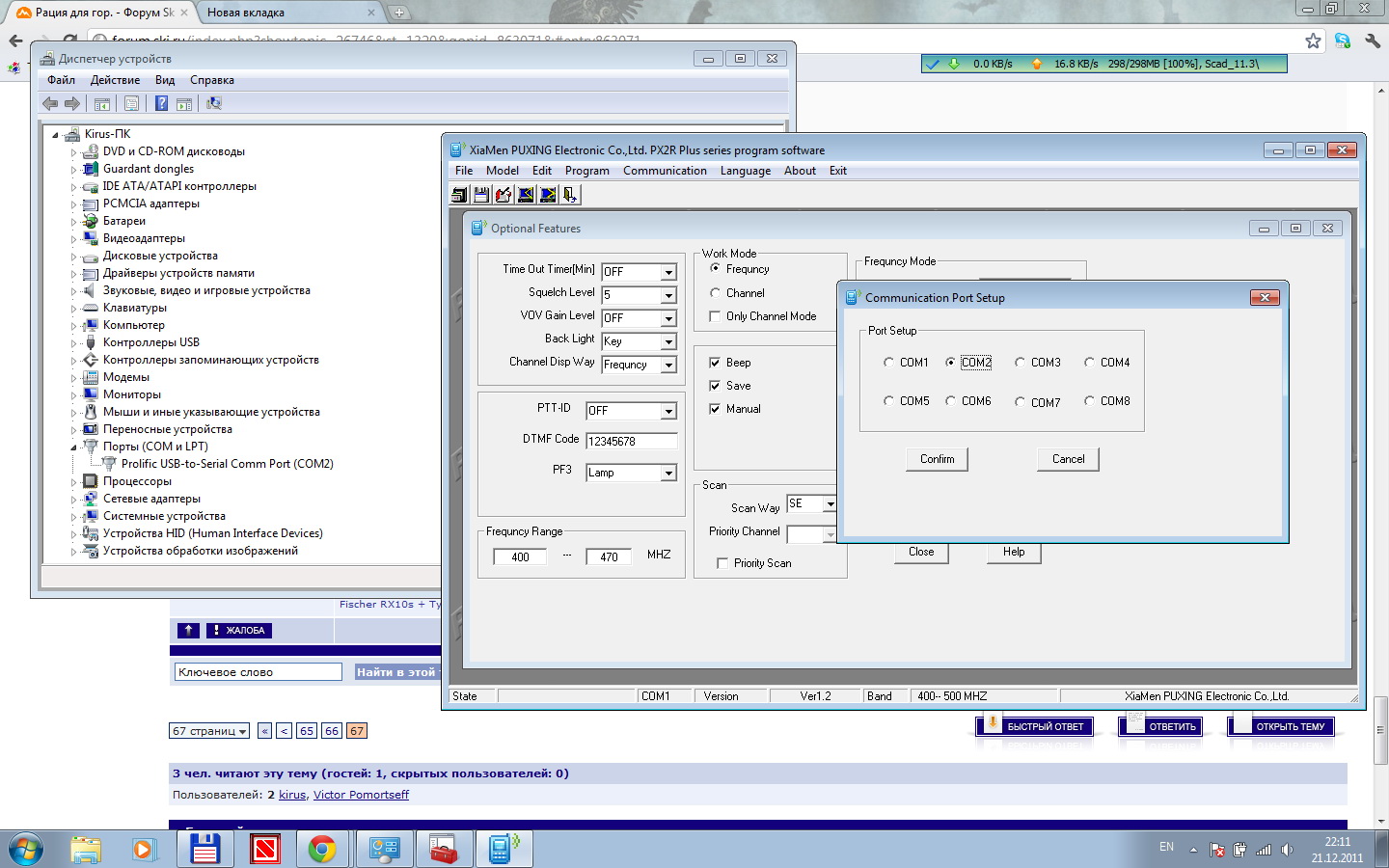1389x868 pixels.
Task: Click Cancel in Communication Port Setup
Action: click(1068, 459)
